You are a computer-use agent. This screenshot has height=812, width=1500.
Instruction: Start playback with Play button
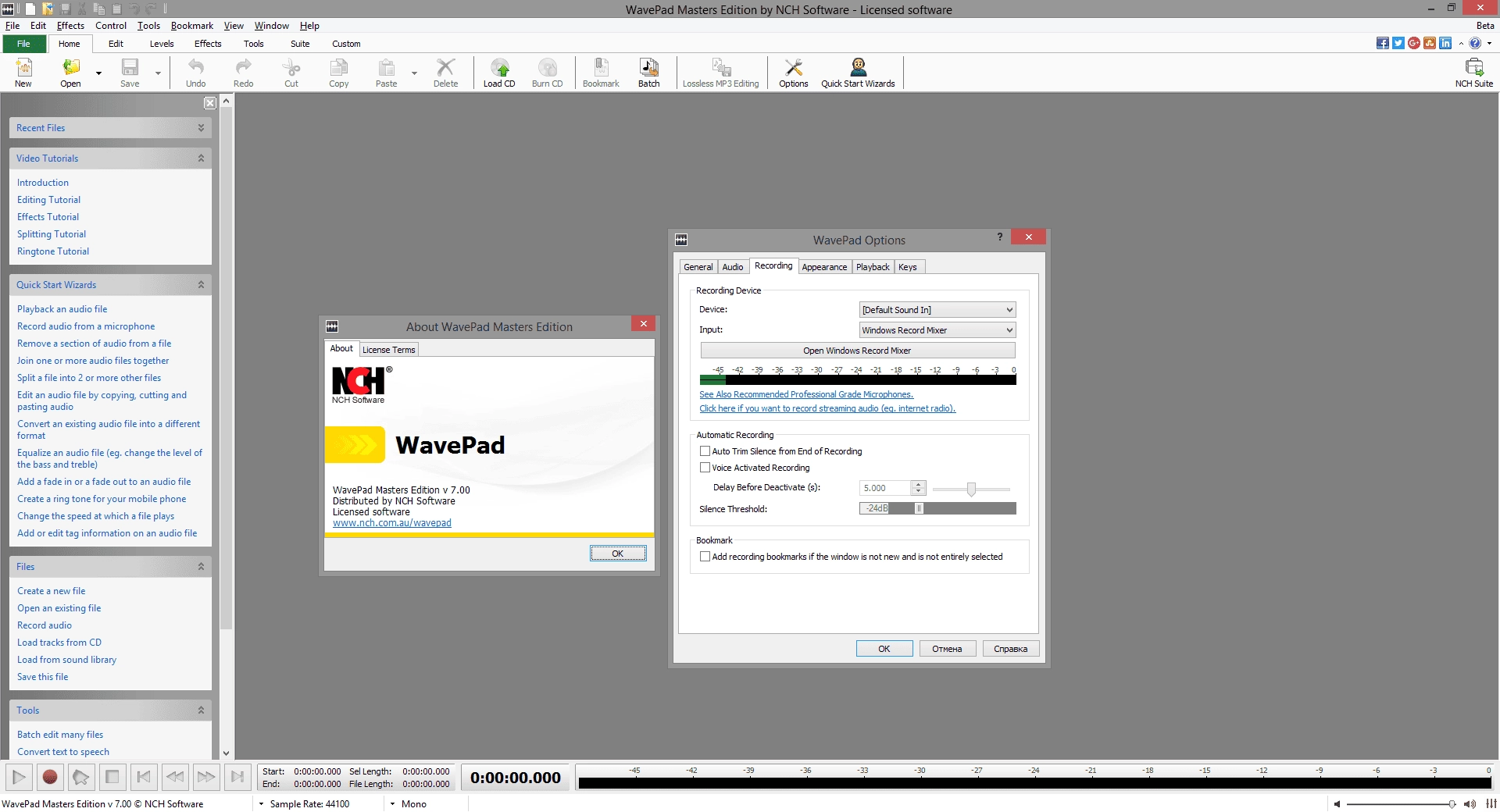pos(19,777)
